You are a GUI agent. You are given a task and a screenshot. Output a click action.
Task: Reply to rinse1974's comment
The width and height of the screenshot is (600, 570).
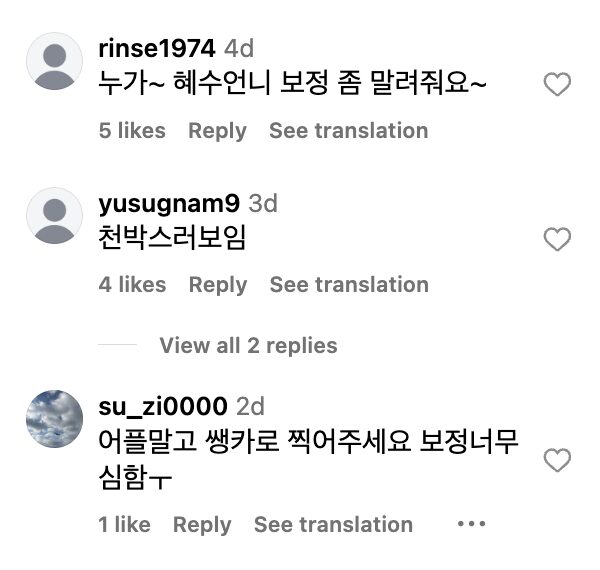pyautogui.click(x=217, y=131)
